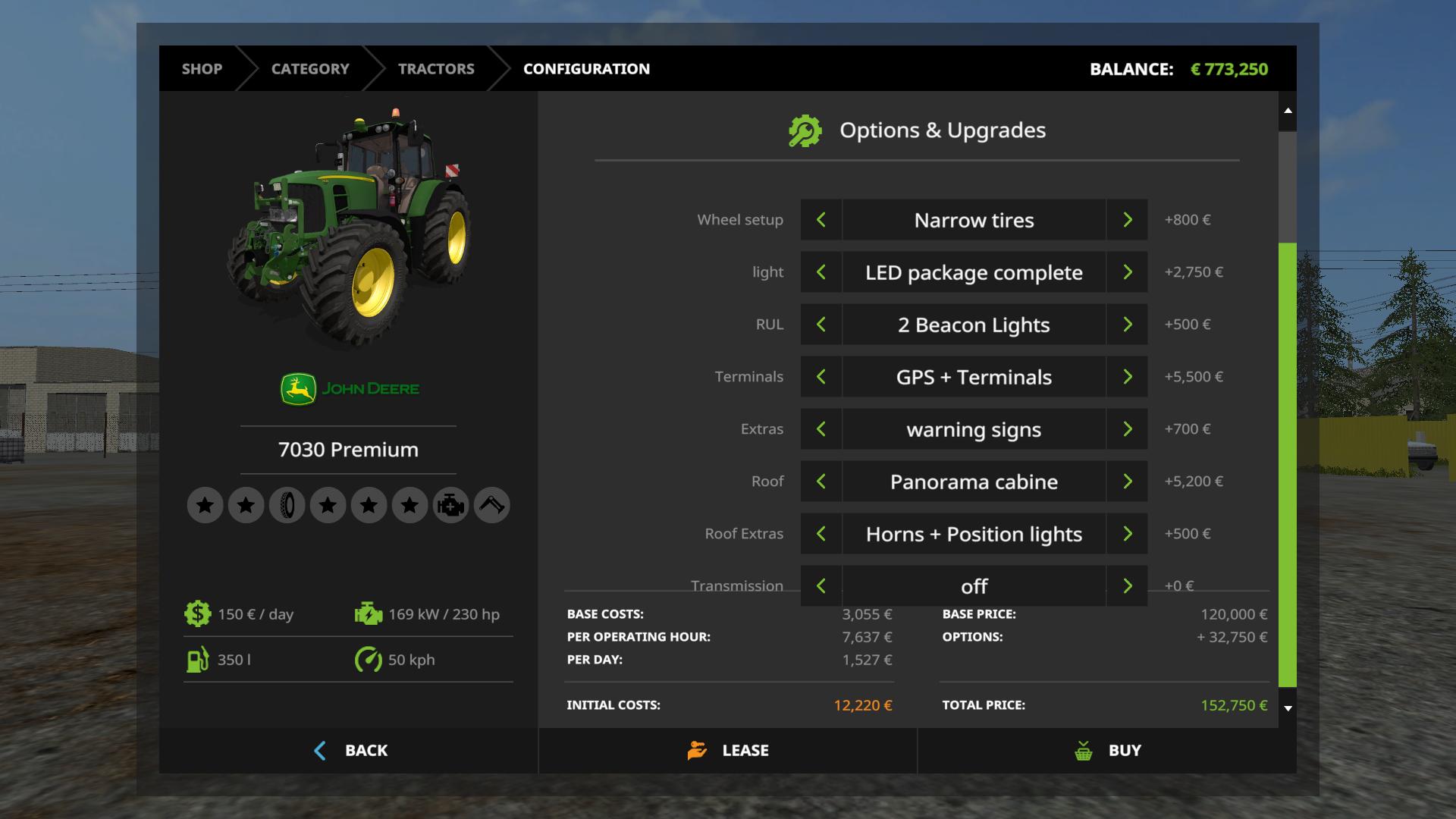Go to previous Terminals option
Viewport: 1456px width, 819px height.
821,377
